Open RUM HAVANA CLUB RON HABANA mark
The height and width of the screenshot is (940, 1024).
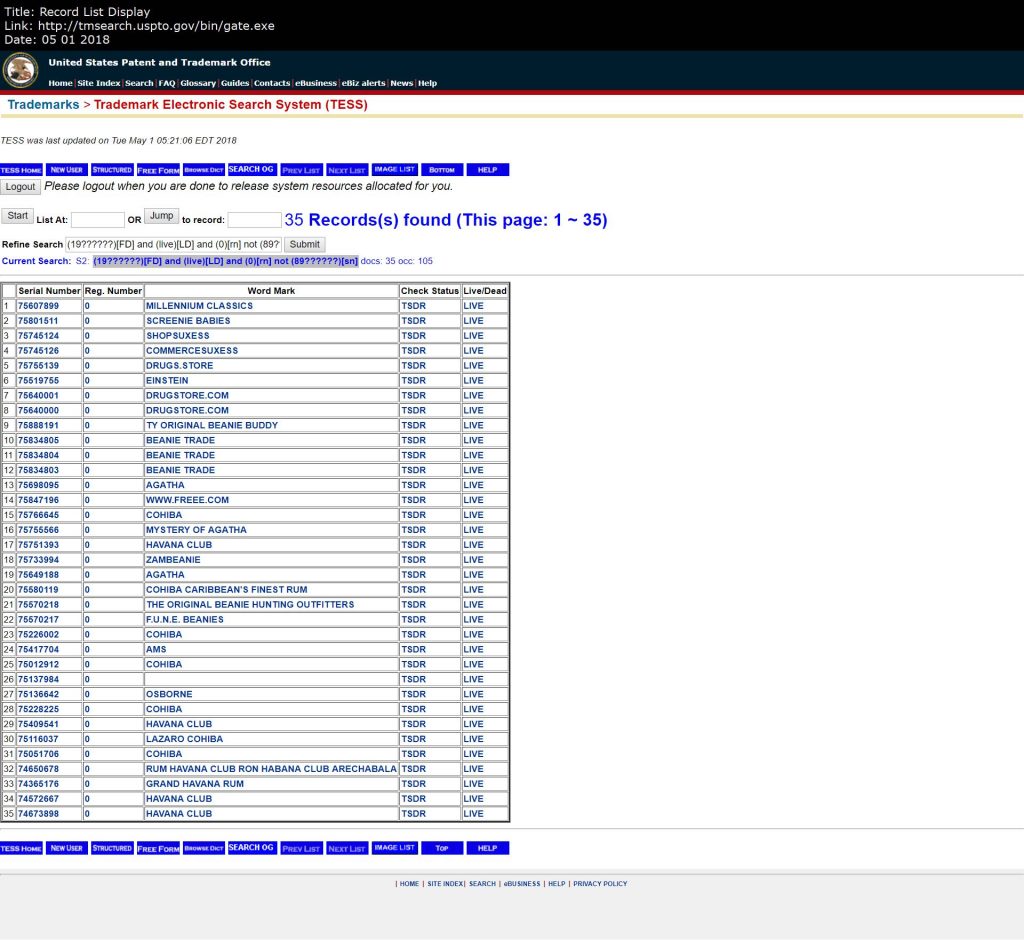271,770
